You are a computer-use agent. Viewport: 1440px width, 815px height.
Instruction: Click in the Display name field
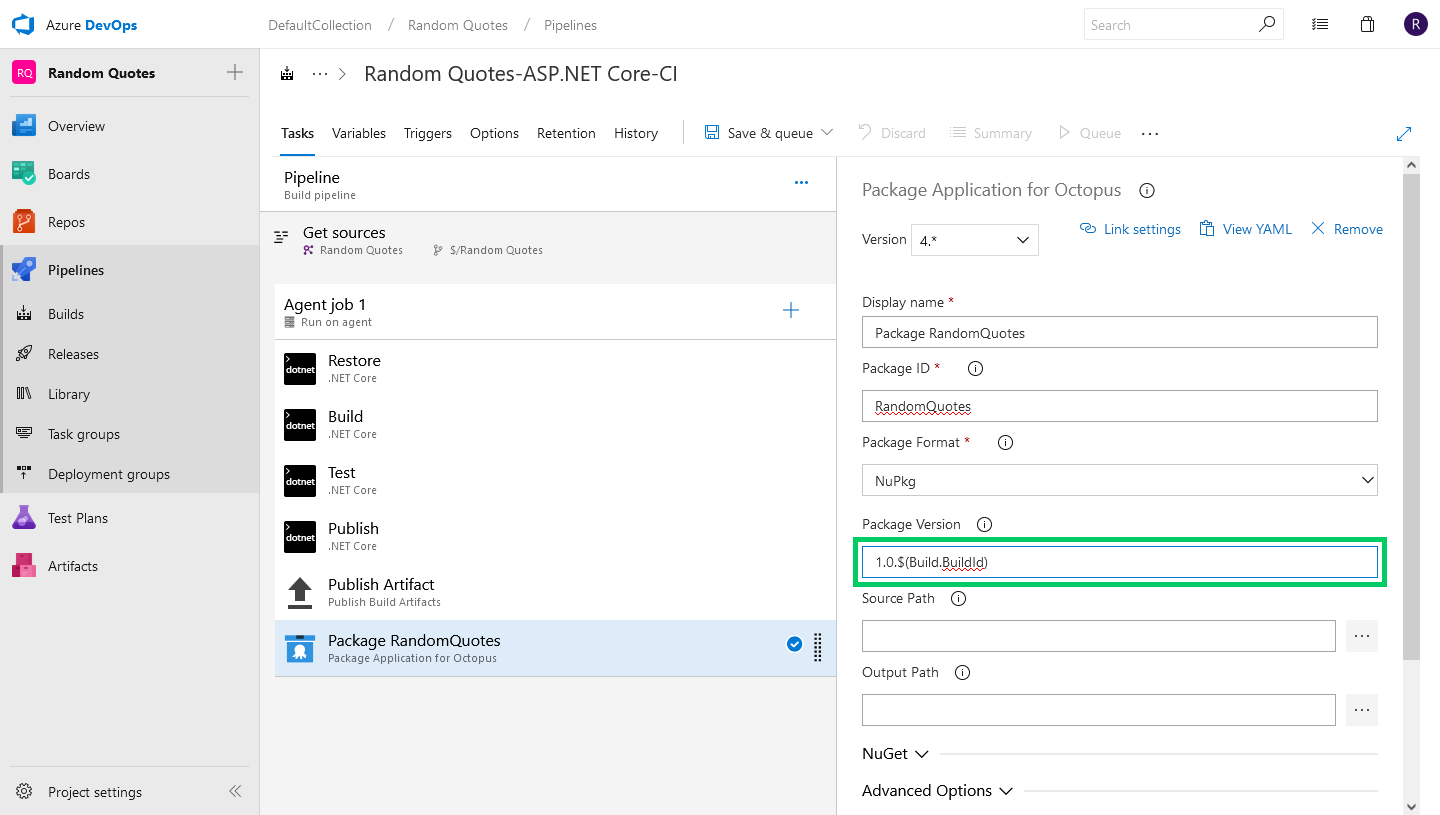1120,332
